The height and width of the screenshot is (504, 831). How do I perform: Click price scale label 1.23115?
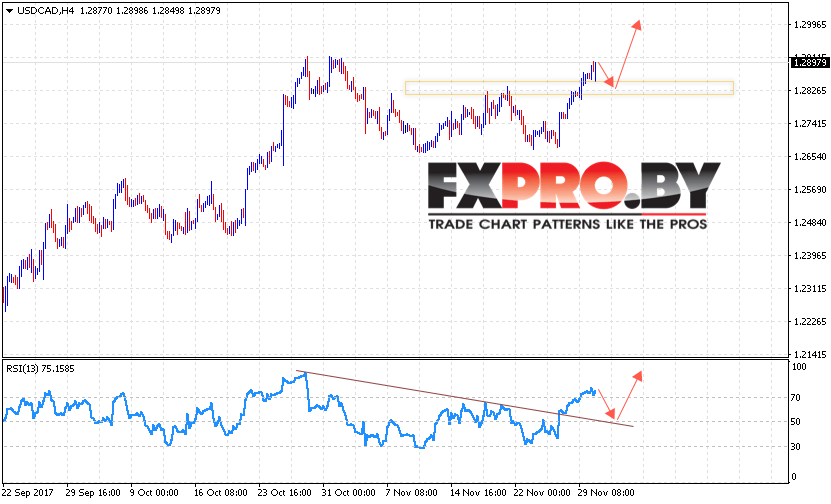coord(810,288)
